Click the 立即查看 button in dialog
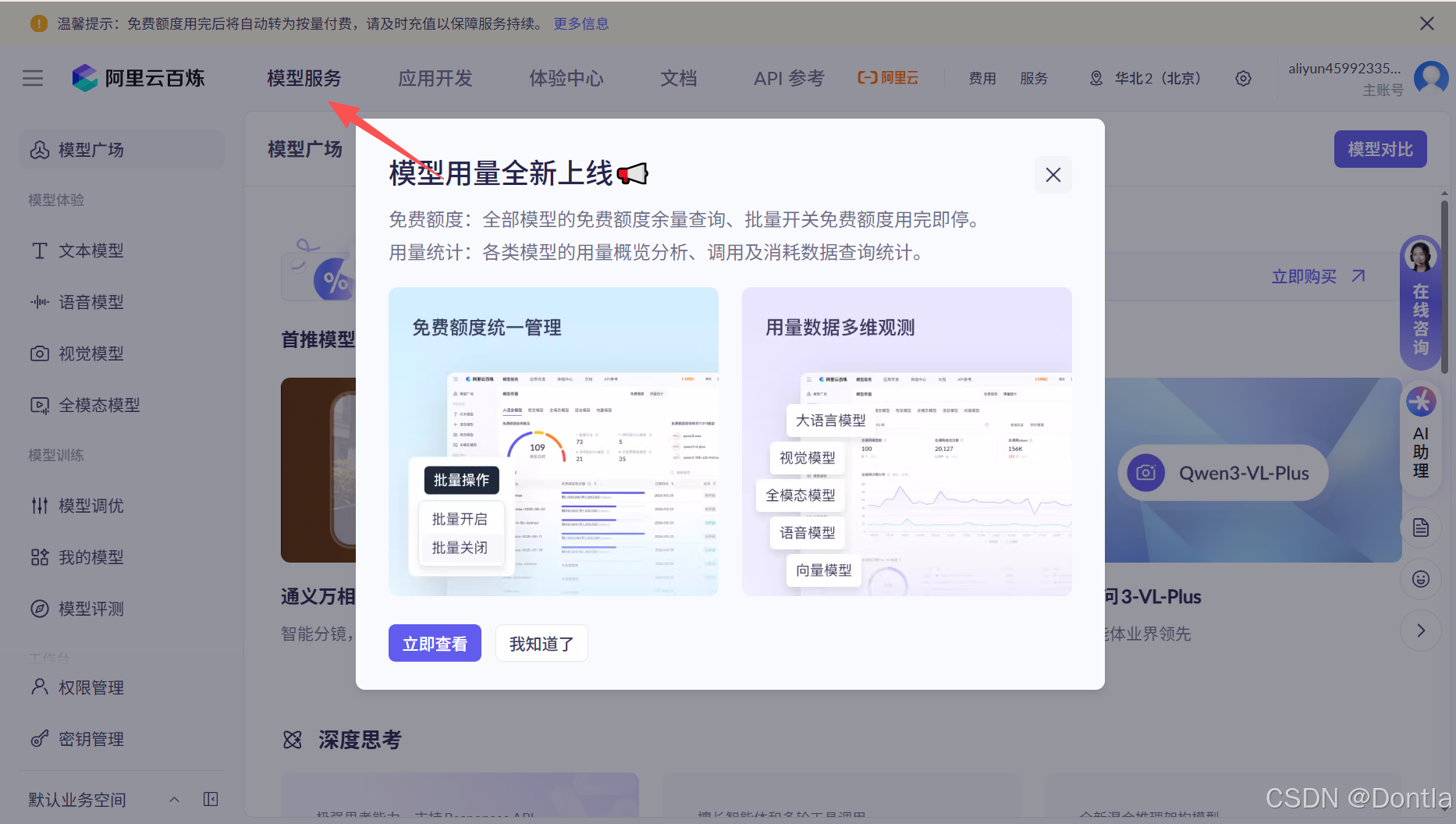The image size is (1456, 824). 435,643
